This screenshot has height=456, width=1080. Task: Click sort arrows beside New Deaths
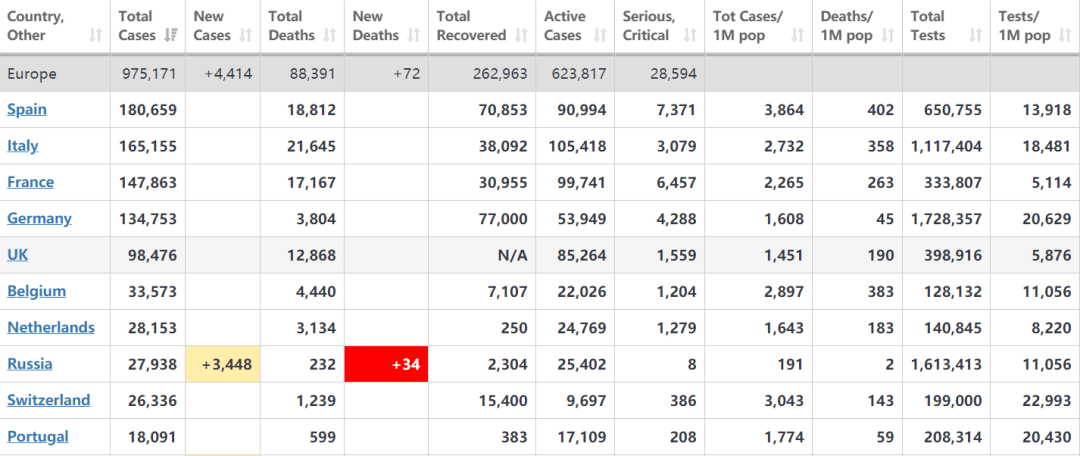[x=414, y=36]
